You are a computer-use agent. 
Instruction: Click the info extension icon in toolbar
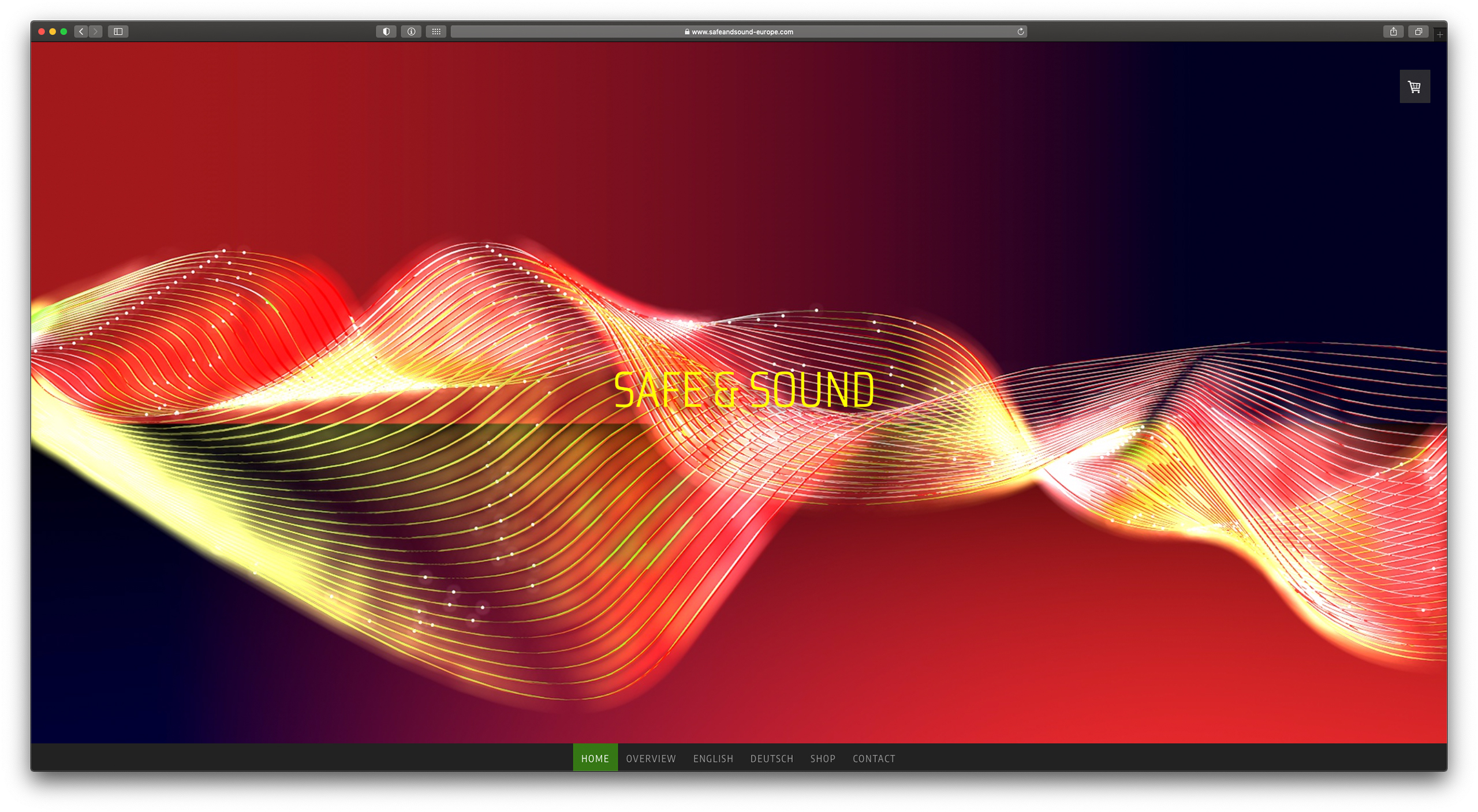[411, 32]
